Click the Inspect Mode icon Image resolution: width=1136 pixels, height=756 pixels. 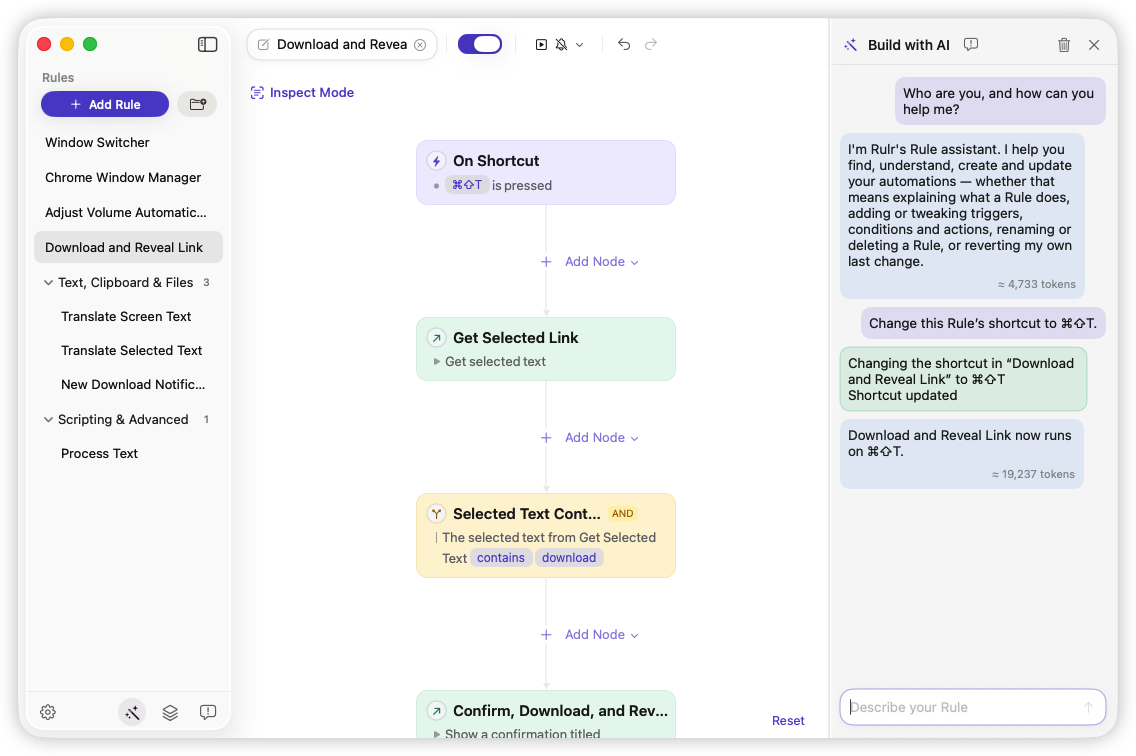(257, 93)
